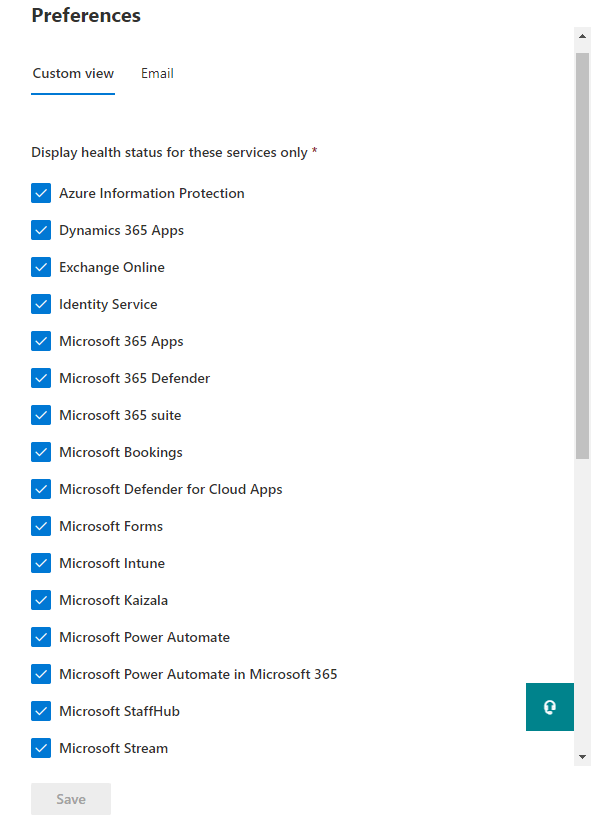591x831 pixels.
Task: Click the Save button
Action: (71, 799)
